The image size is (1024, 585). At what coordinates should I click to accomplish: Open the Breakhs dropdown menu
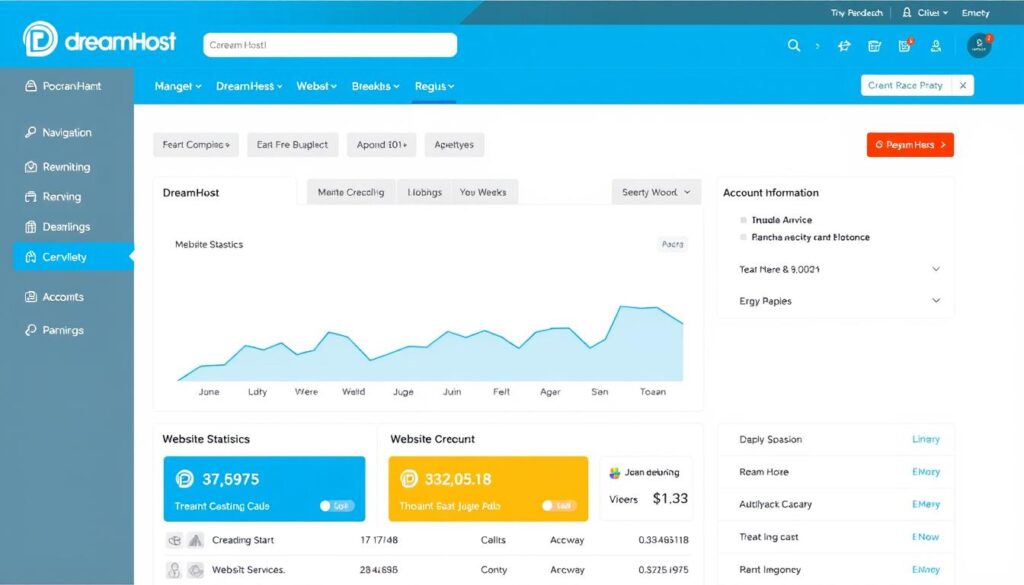click(375, 86)
